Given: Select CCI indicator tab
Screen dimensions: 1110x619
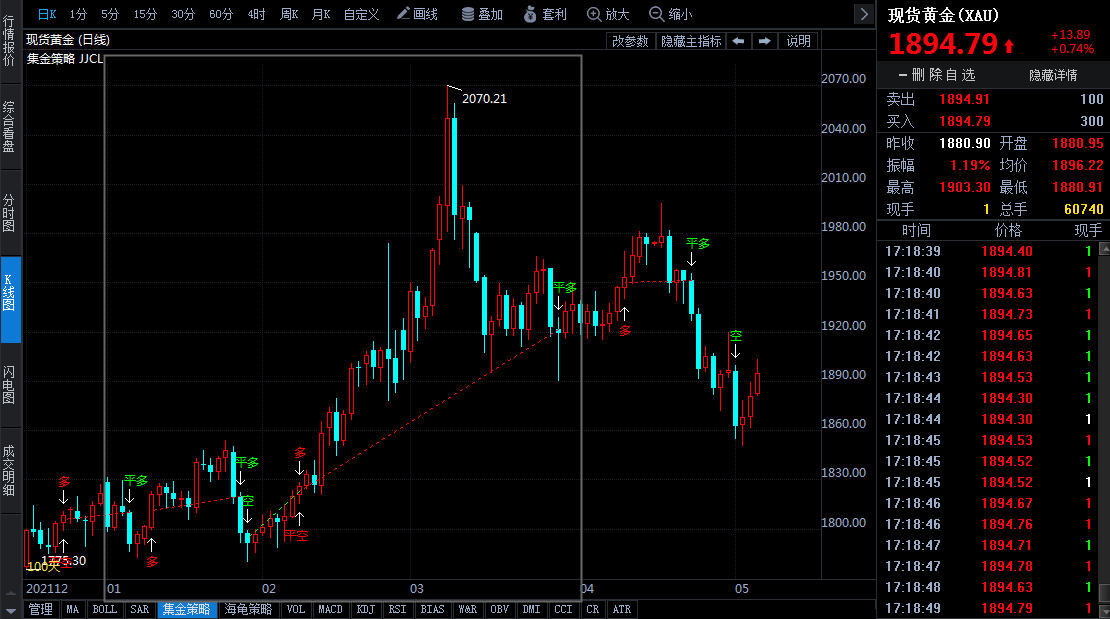Looking at the screenshot, I should (563, 609).
